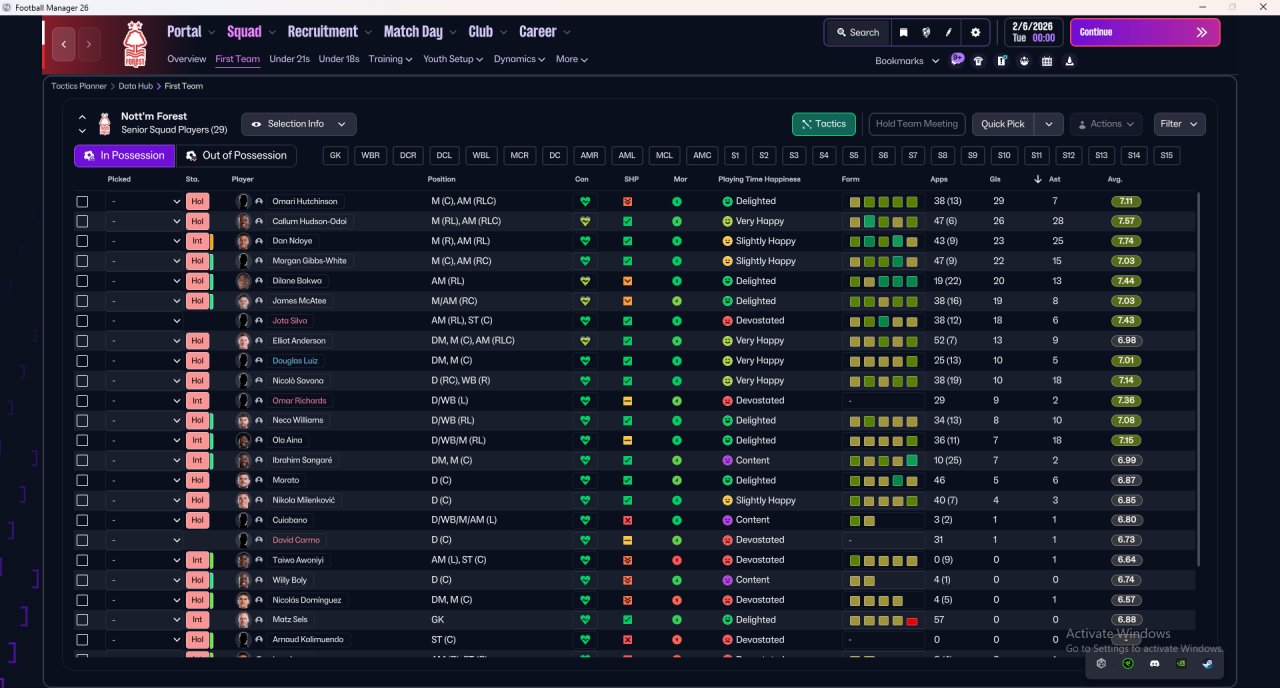Click the Search field in top bar
Viewport: 1280px width, 688px height.
pos(857,32)
